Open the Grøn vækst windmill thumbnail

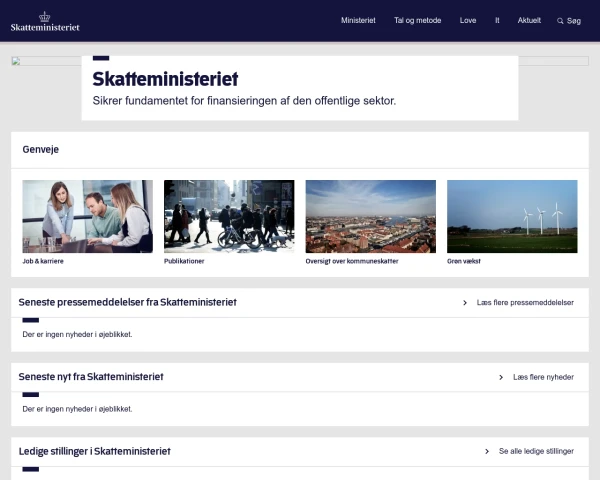[512, 216]
